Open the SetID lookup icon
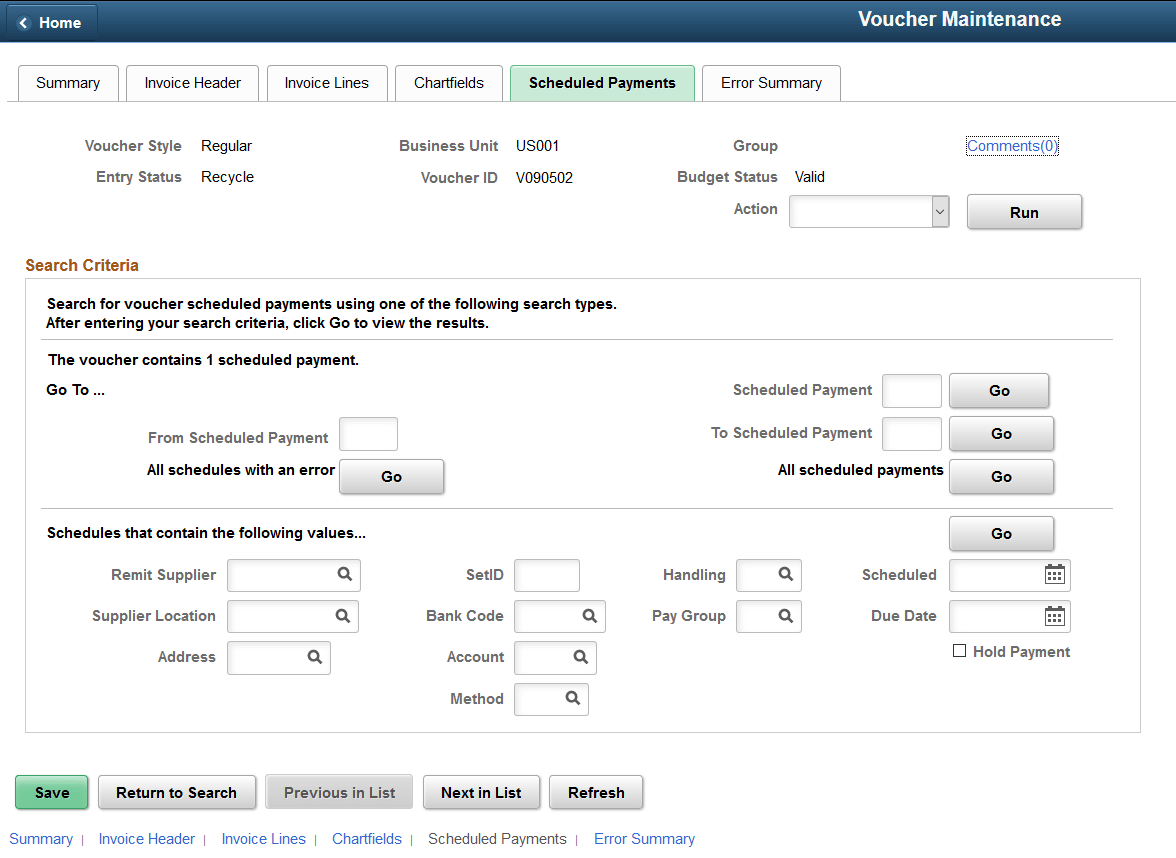The width and height of the screenshot is (1176, 858). (x=547, y=575)
